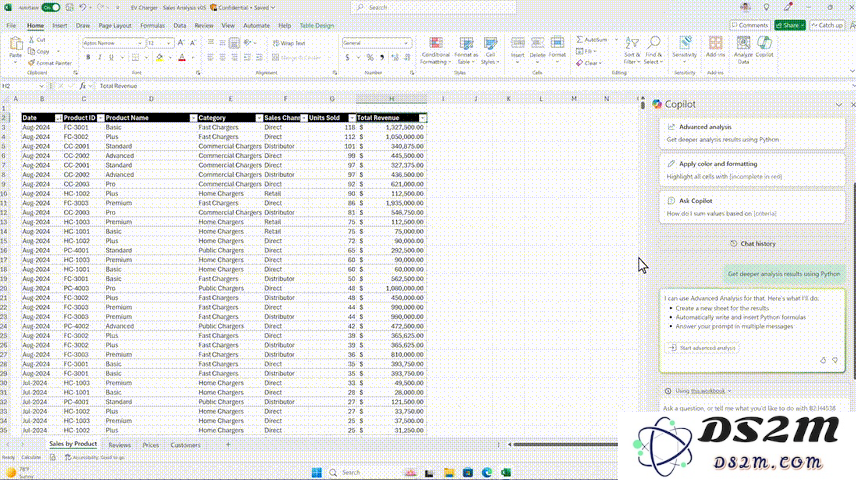Apply italic formatting with I icon

[x=99, y=57]
